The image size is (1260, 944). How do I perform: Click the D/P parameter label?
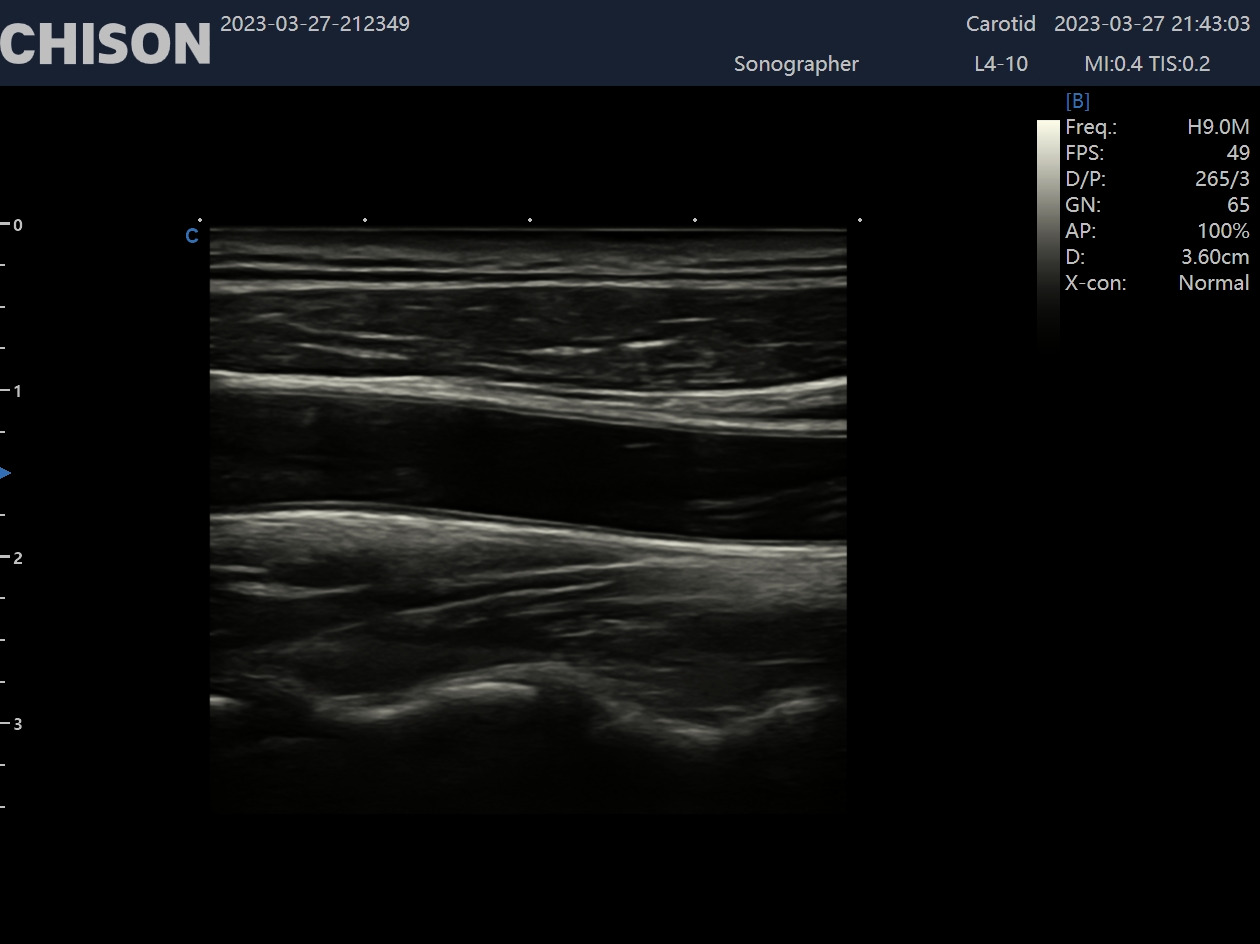pyautogui.click(x=1086, y=179)
